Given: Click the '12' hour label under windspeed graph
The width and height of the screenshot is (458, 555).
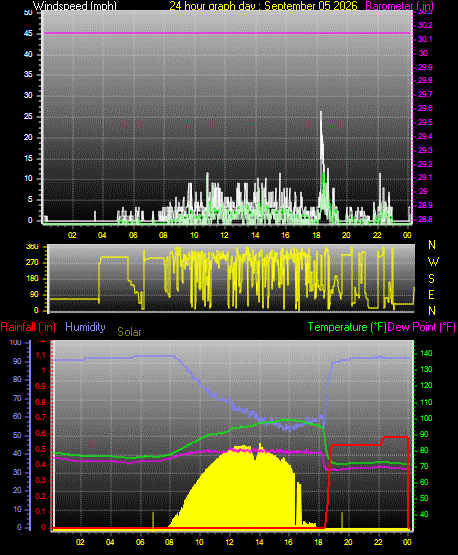Looking at the screenshot, I should click(x=224, y=235).
